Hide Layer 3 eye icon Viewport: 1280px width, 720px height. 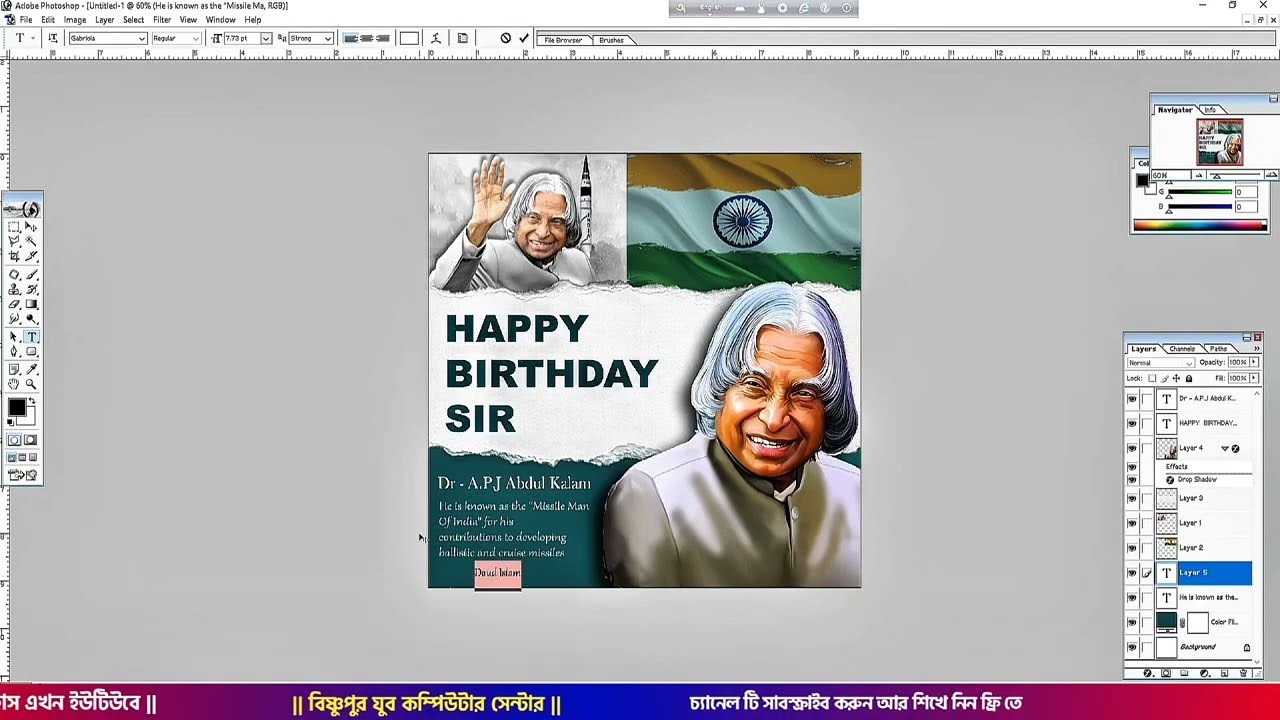click(x=1132, y=498)
